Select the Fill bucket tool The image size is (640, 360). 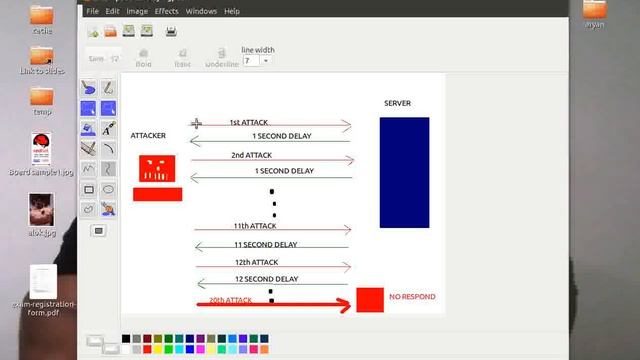[x=88, y=129]
